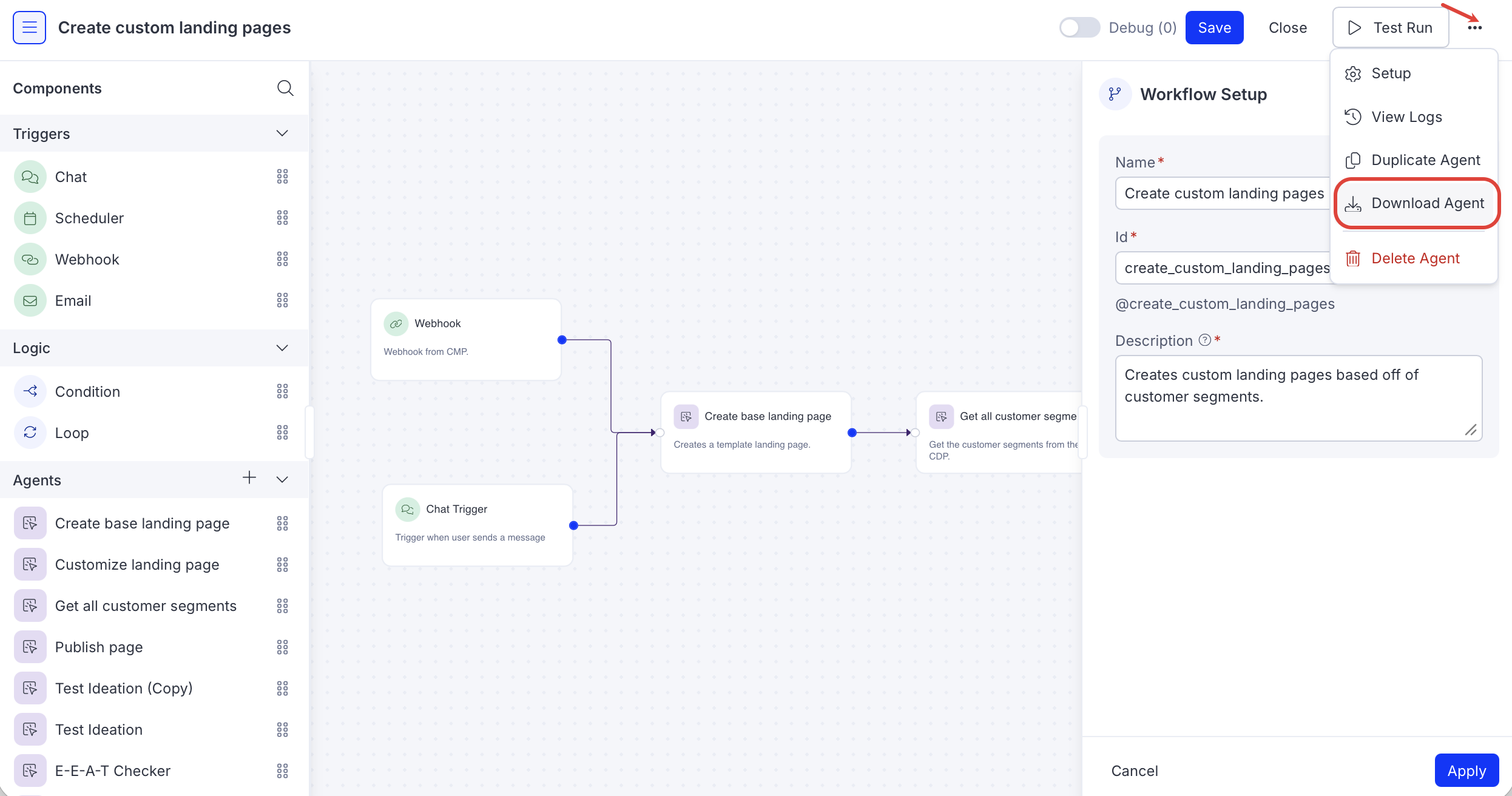Click Description help question-mark icon
1512x796 pixels.
[1205, 340]
